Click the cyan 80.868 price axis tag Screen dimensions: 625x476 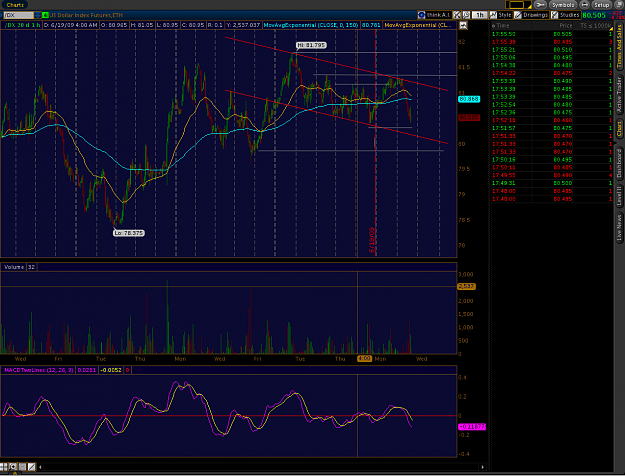469,99
